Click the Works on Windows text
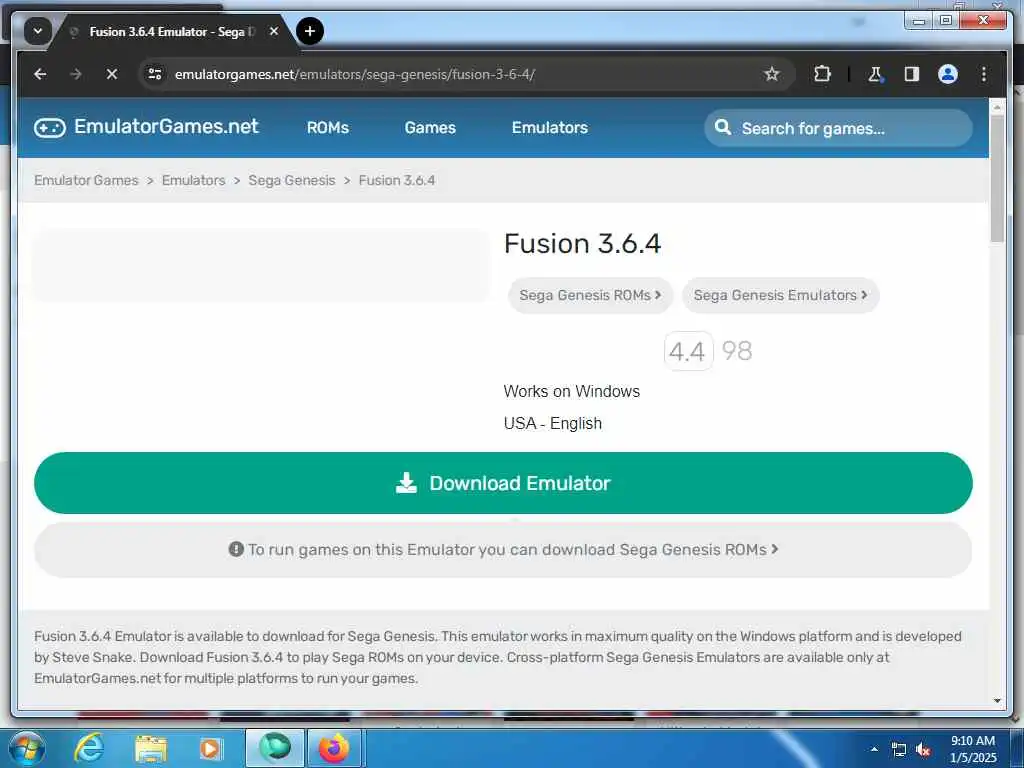This screenshot has height=768, width=1024. click(571, 391)
